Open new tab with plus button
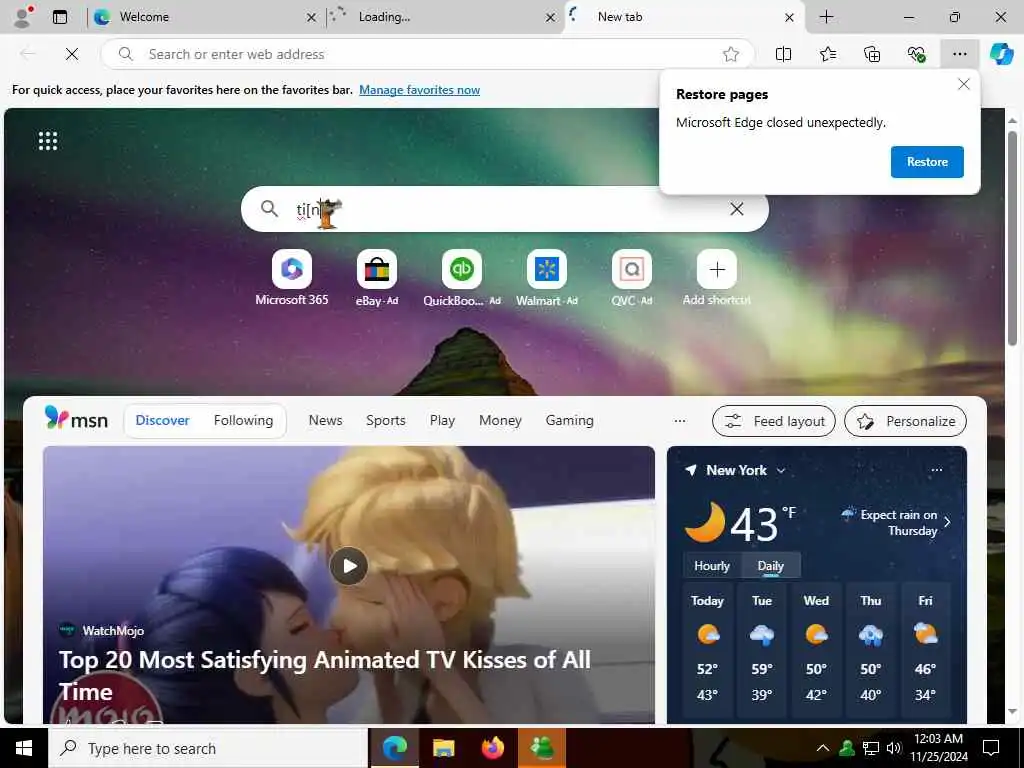The height and width of the screenshot is (768, 1024). pos(826,17)
